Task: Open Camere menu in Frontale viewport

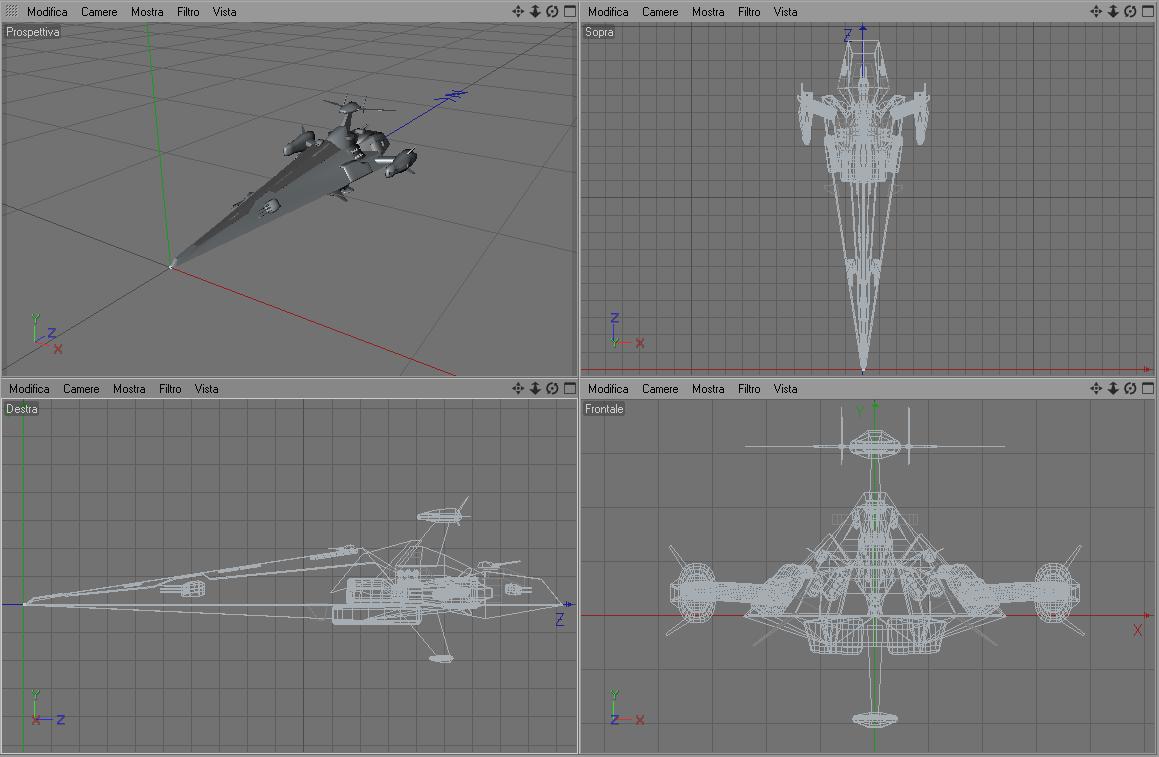Action: [x=660, y=389]
